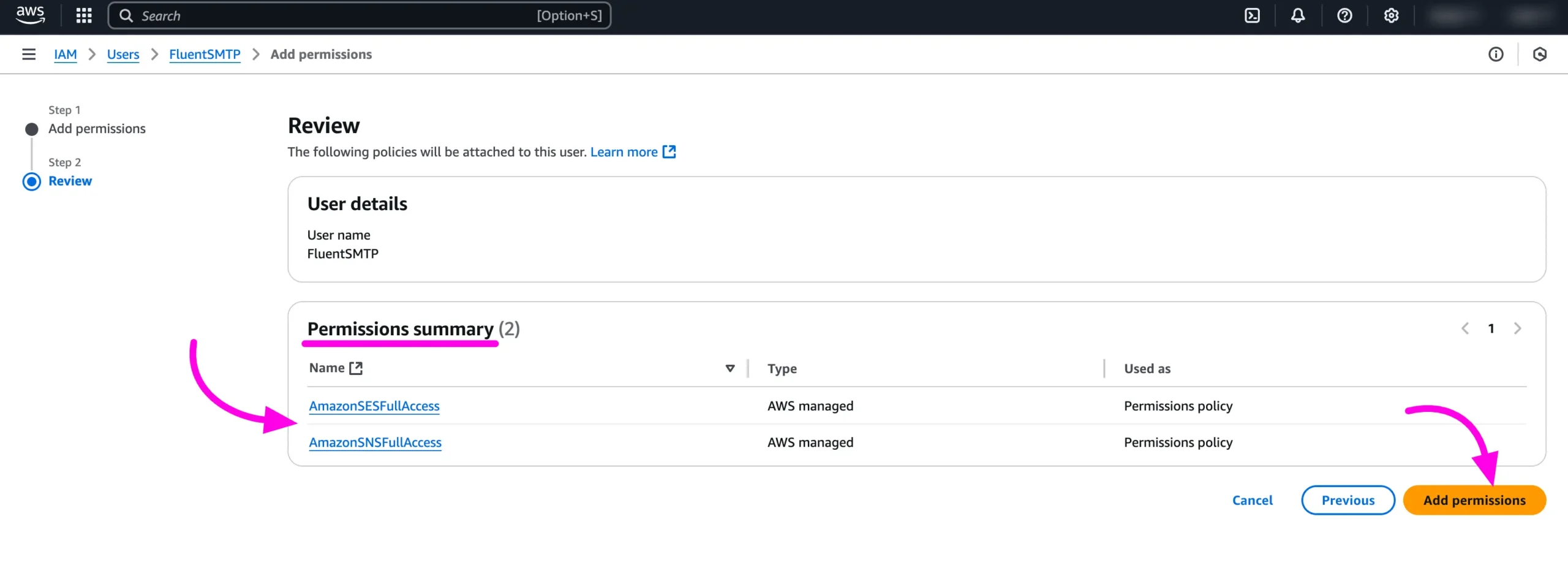
Task: Click the Learn more external link icon
Action: pos(669,151)
